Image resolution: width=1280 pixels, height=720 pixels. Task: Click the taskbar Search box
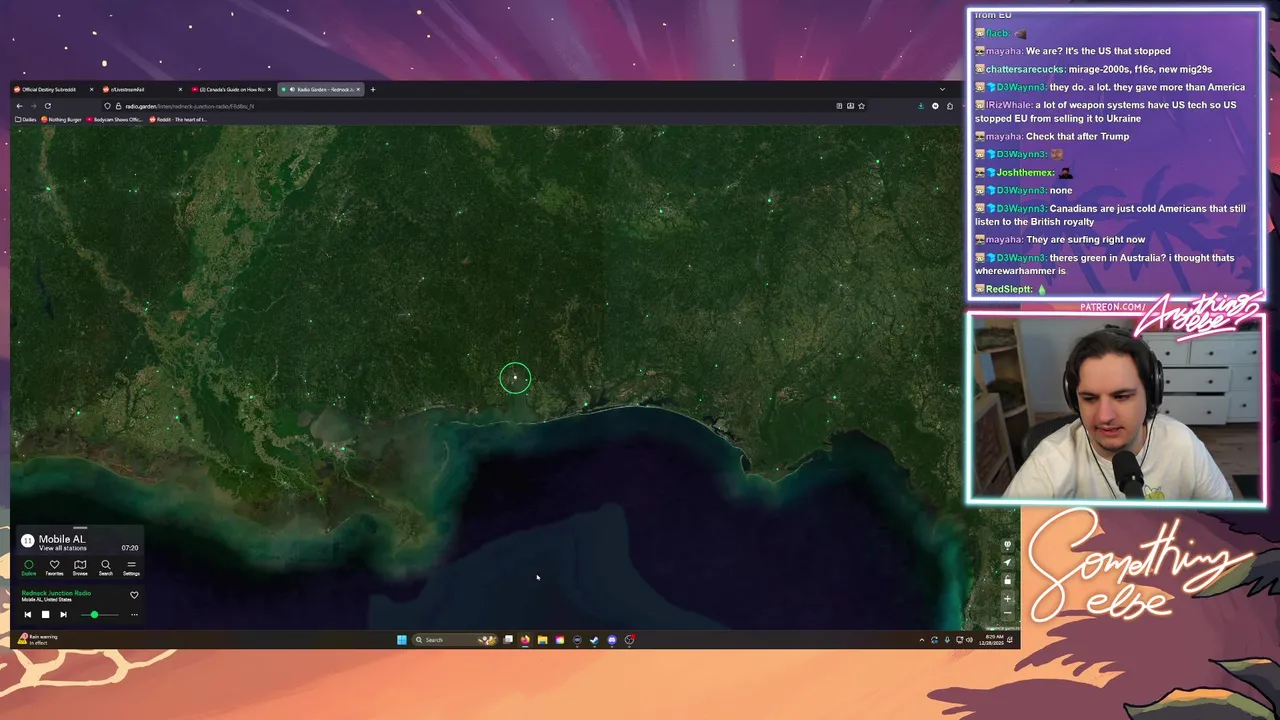click(454, 640)
